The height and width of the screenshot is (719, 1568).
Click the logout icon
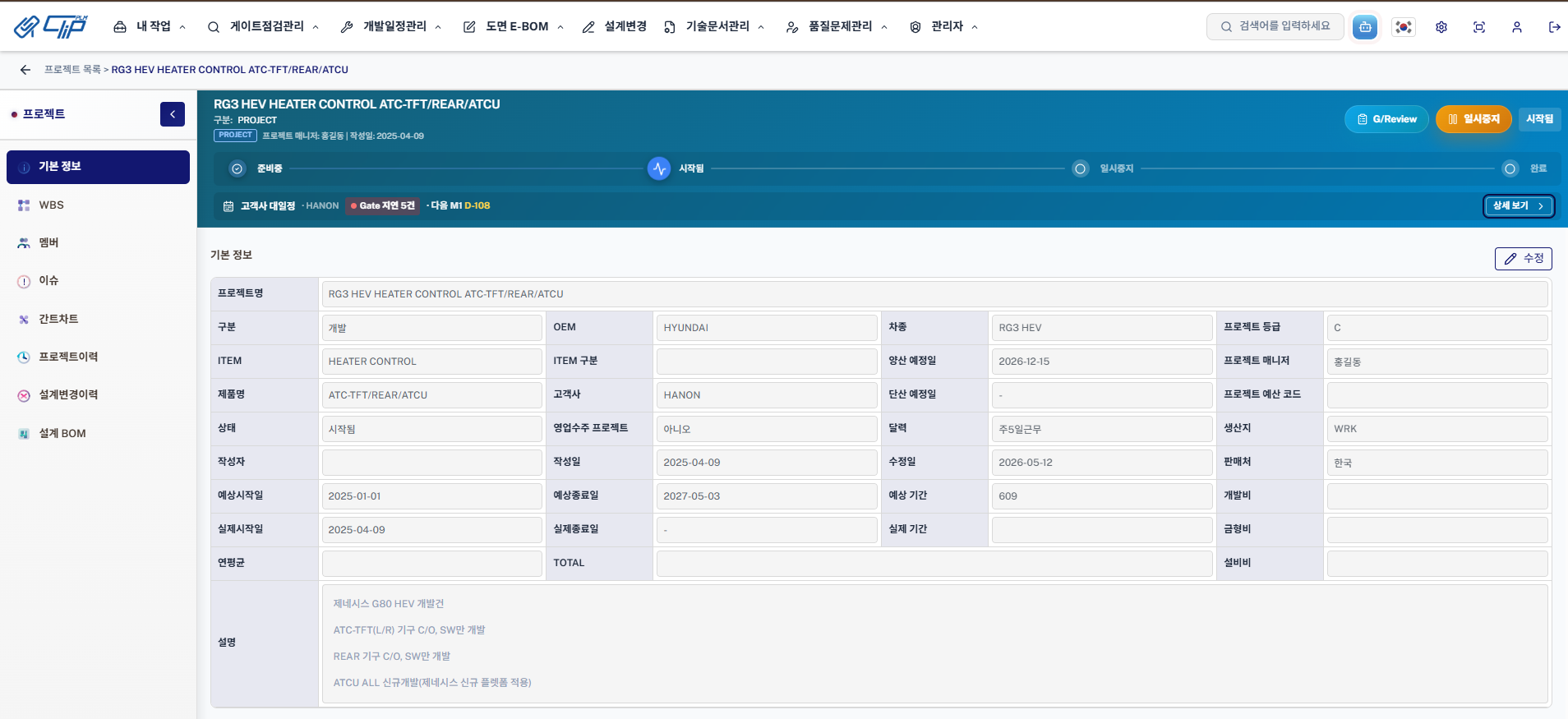(x=1555, y=27)
